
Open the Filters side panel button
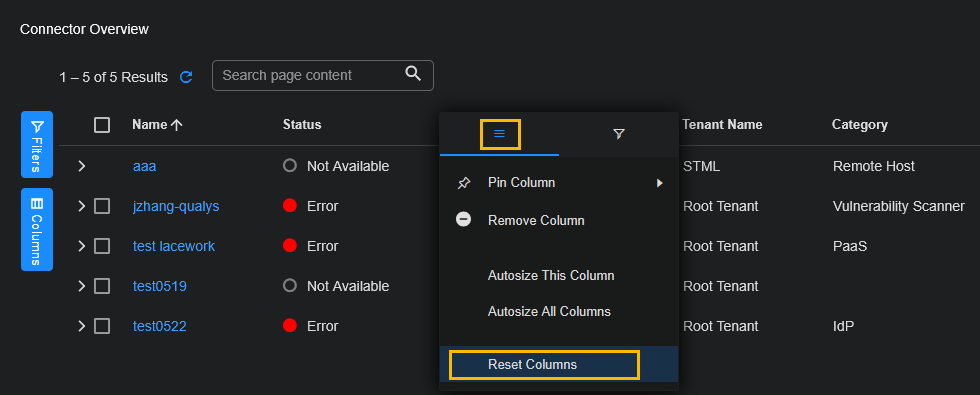click(x=37, y=144)
